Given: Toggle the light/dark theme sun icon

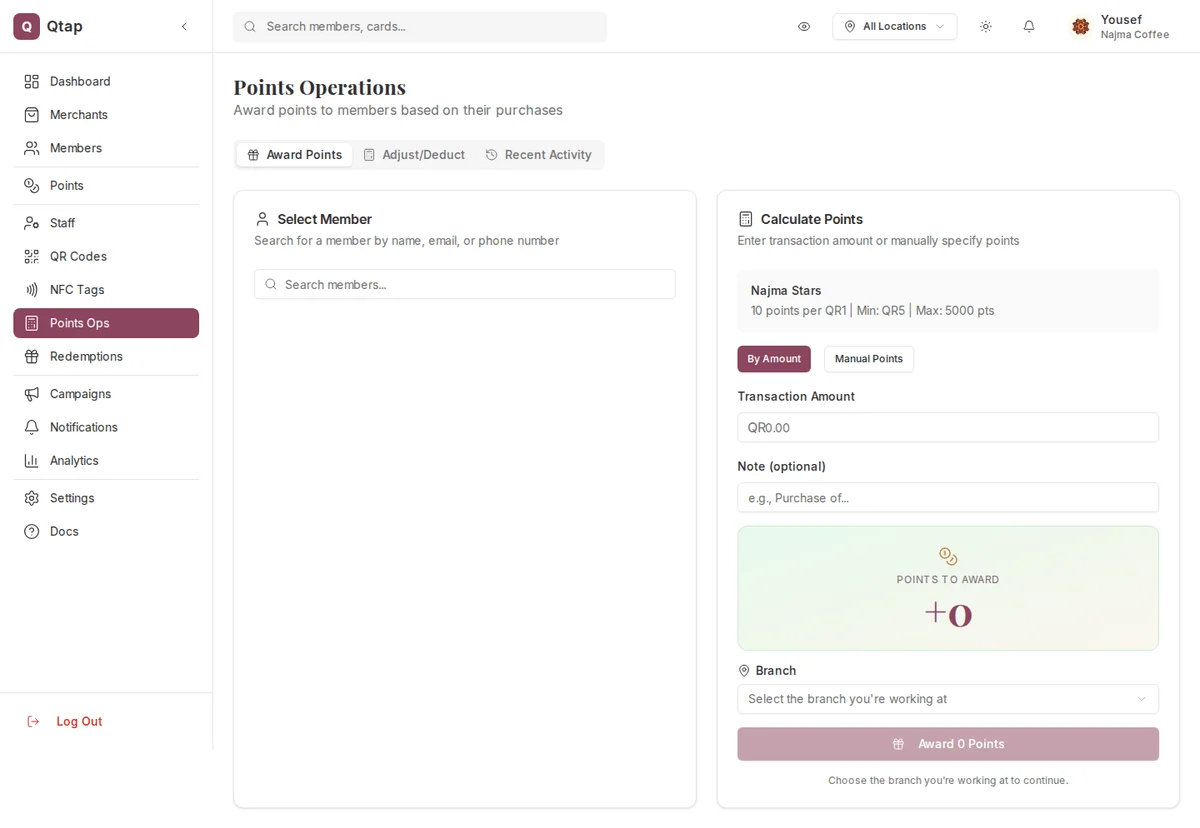Looking at the screenshot, I should coord(986,27).
